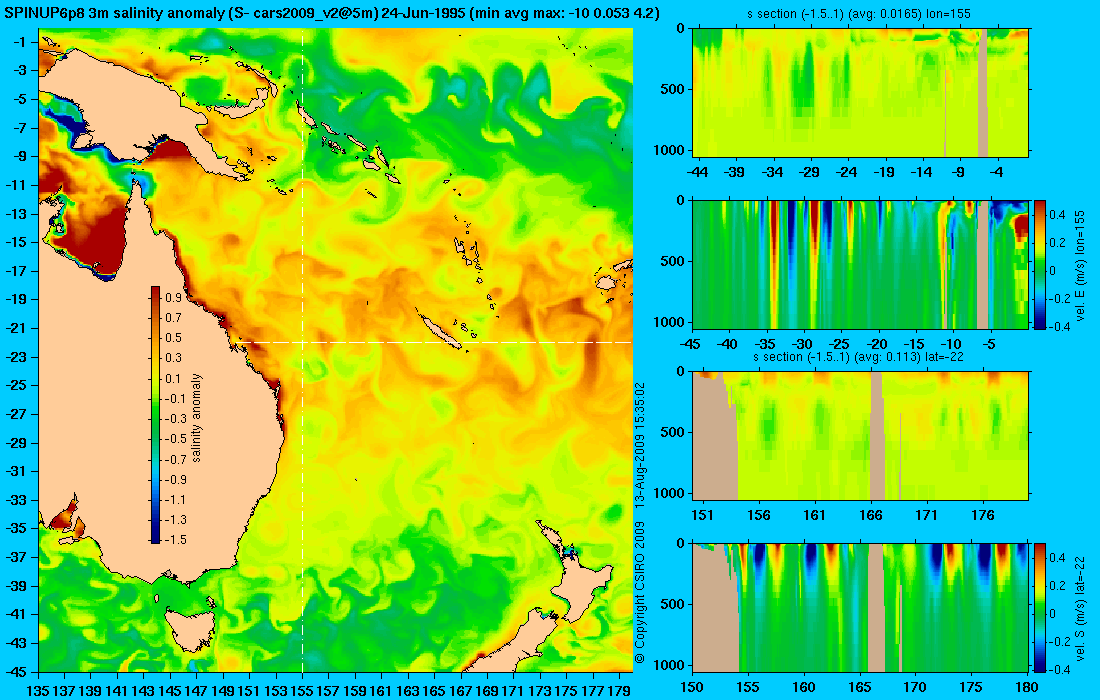
Task: Click the -45 tick under velocity E plot
Action: click(x=691, y=344)
